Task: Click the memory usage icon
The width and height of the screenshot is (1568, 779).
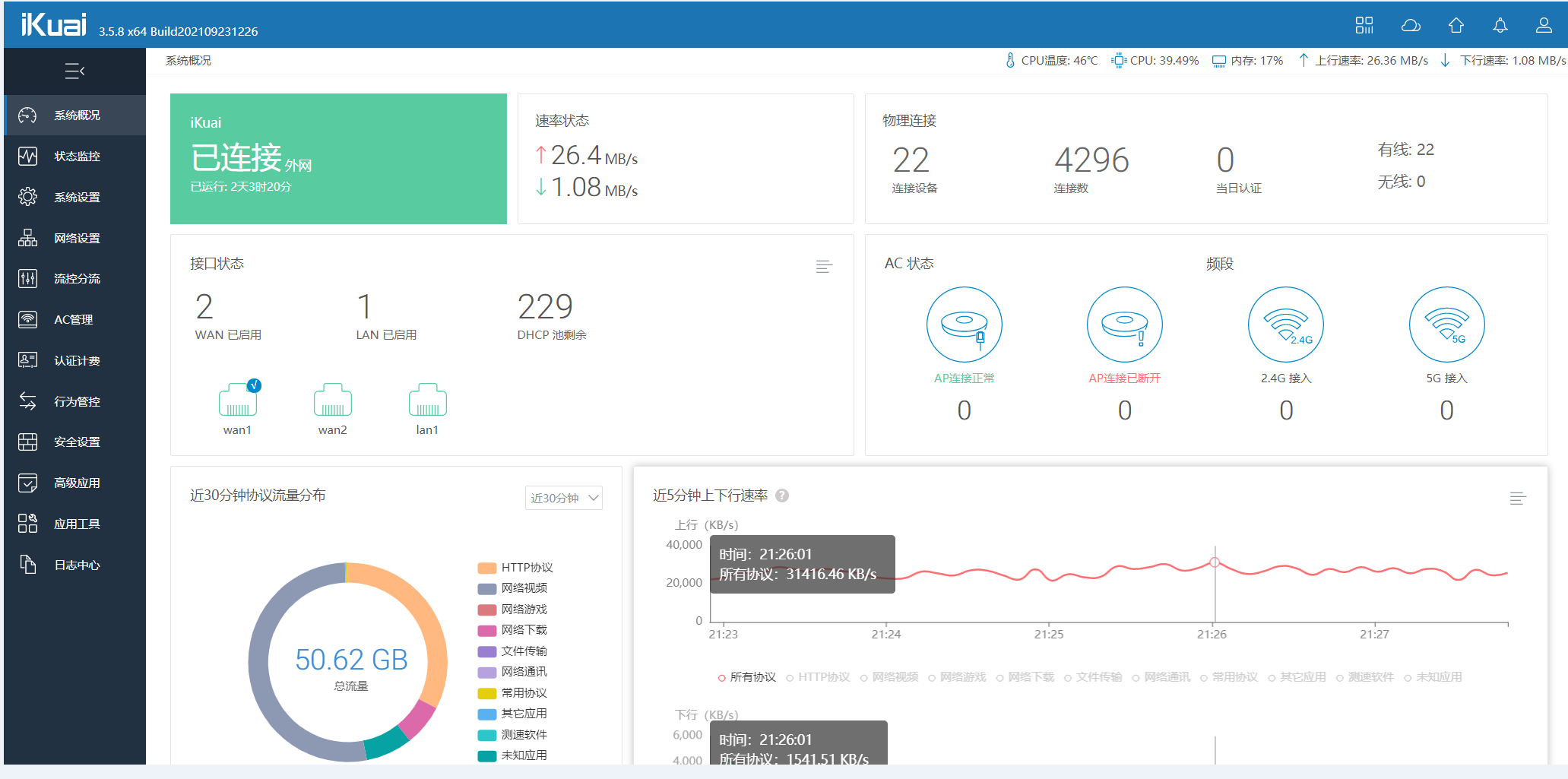Action: coord(1219,61)
